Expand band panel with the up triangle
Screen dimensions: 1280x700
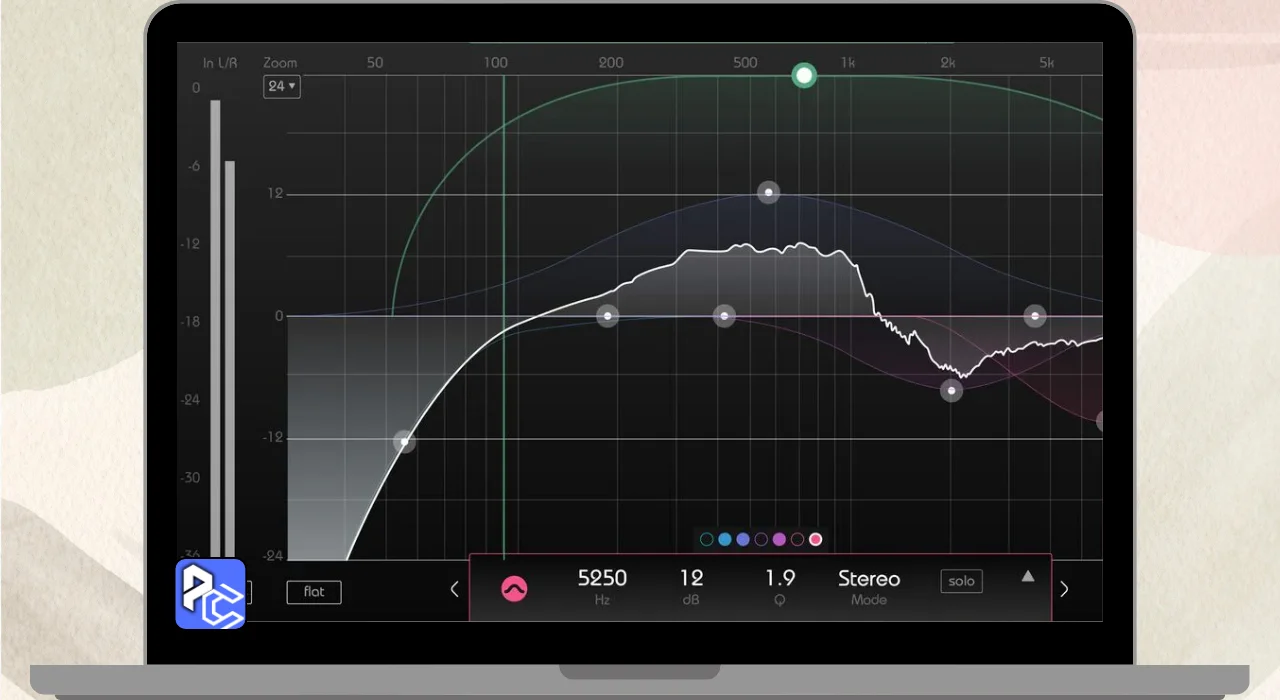point(1027,576)
